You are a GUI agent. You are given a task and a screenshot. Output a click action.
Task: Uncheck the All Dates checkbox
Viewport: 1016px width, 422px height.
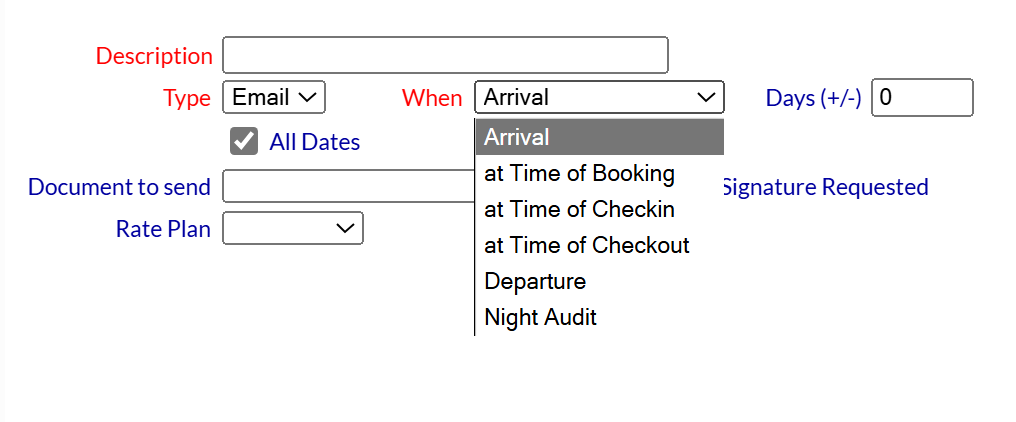pos(244,141)
